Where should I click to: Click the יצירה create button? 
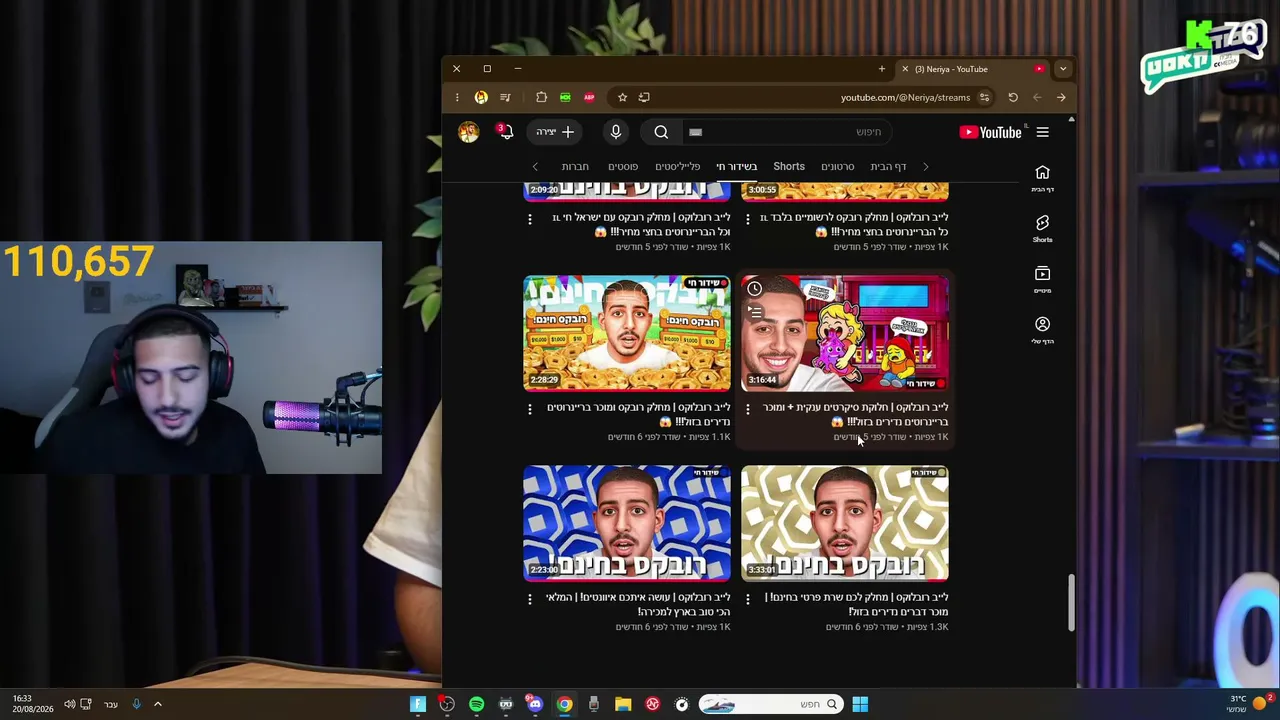coord(554,132)
